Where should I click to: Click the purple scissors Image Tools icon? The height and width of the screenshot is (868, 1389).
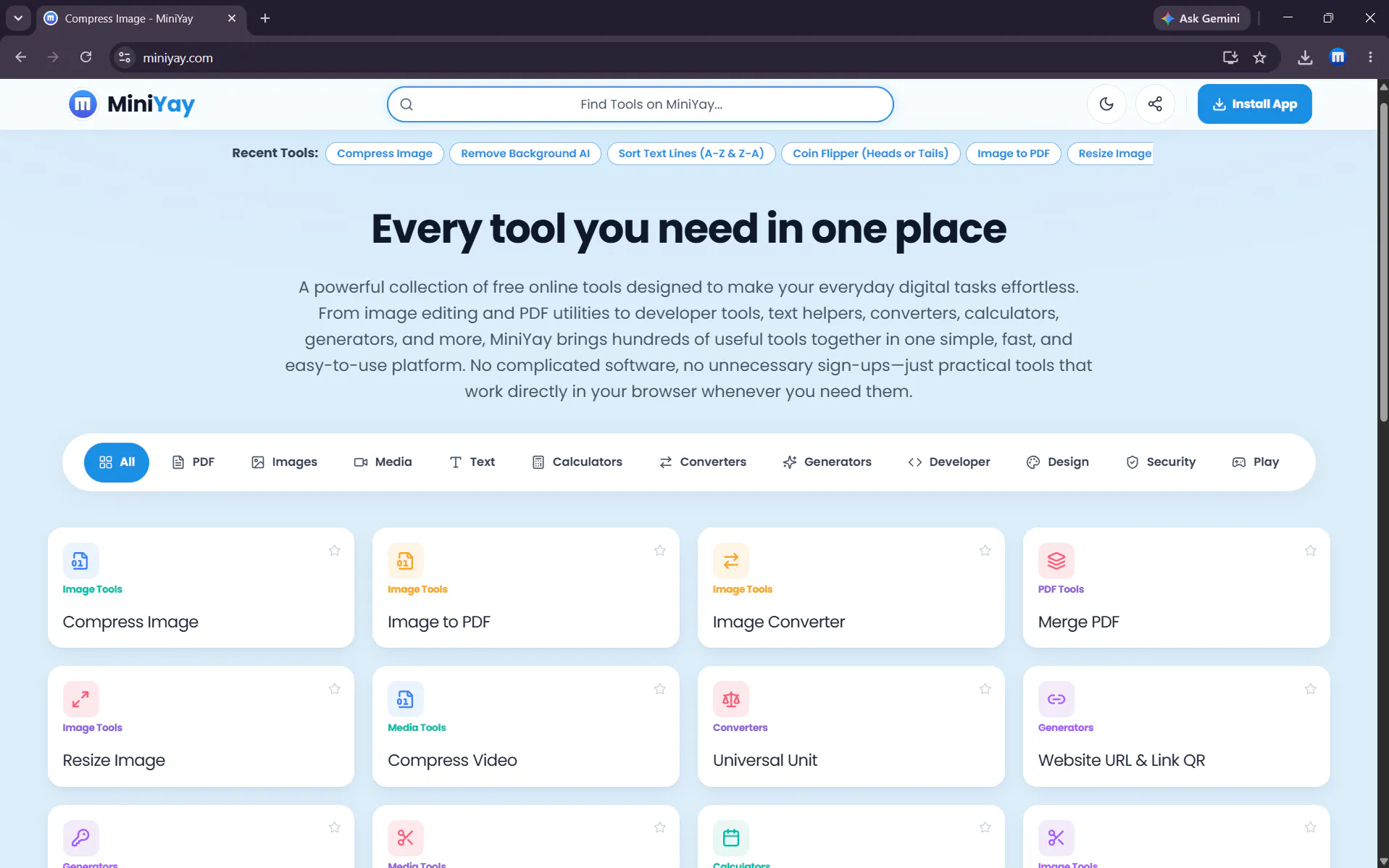1056,838
